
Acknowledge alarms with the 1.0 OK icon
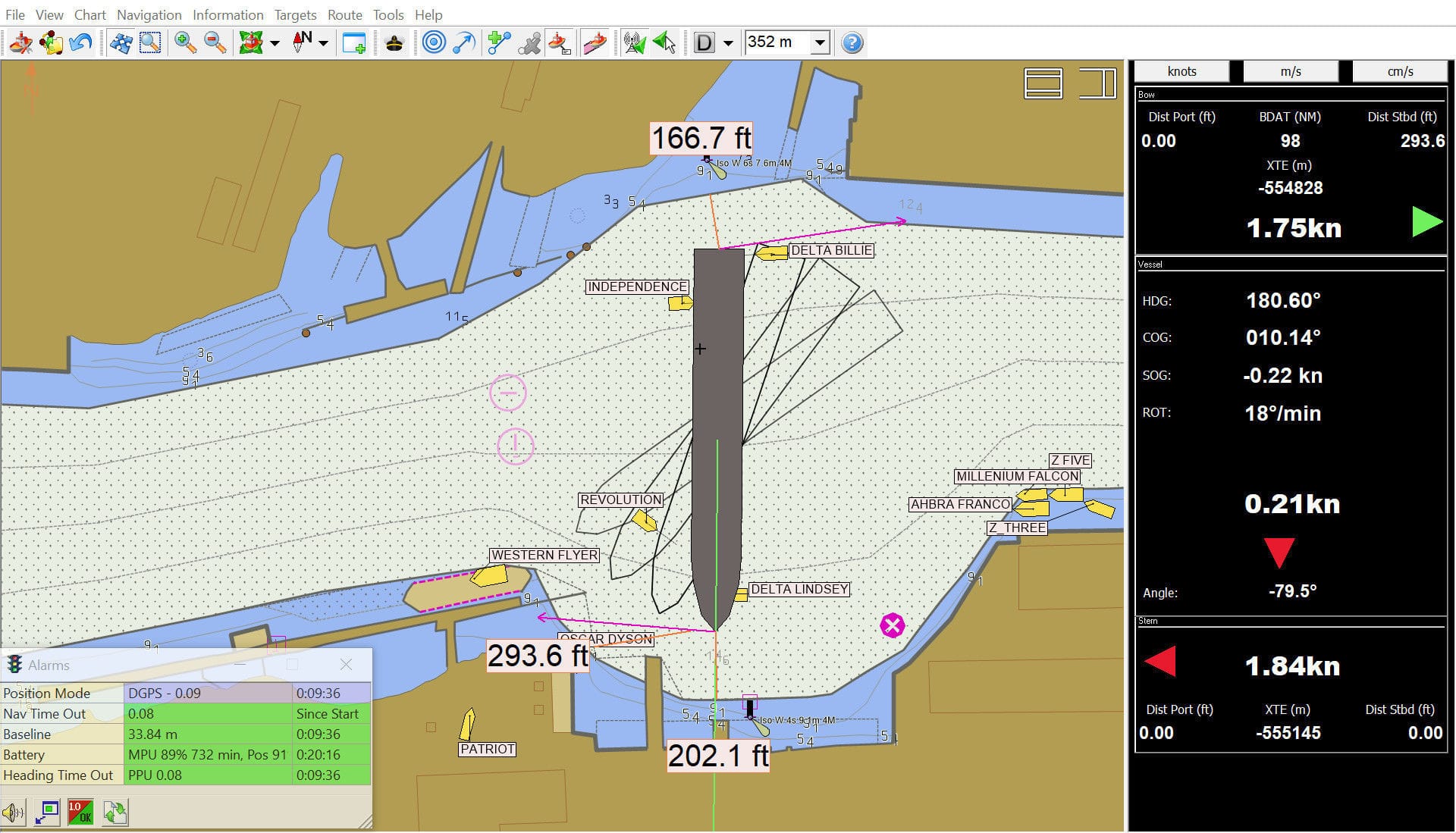[x=80, y=811]
